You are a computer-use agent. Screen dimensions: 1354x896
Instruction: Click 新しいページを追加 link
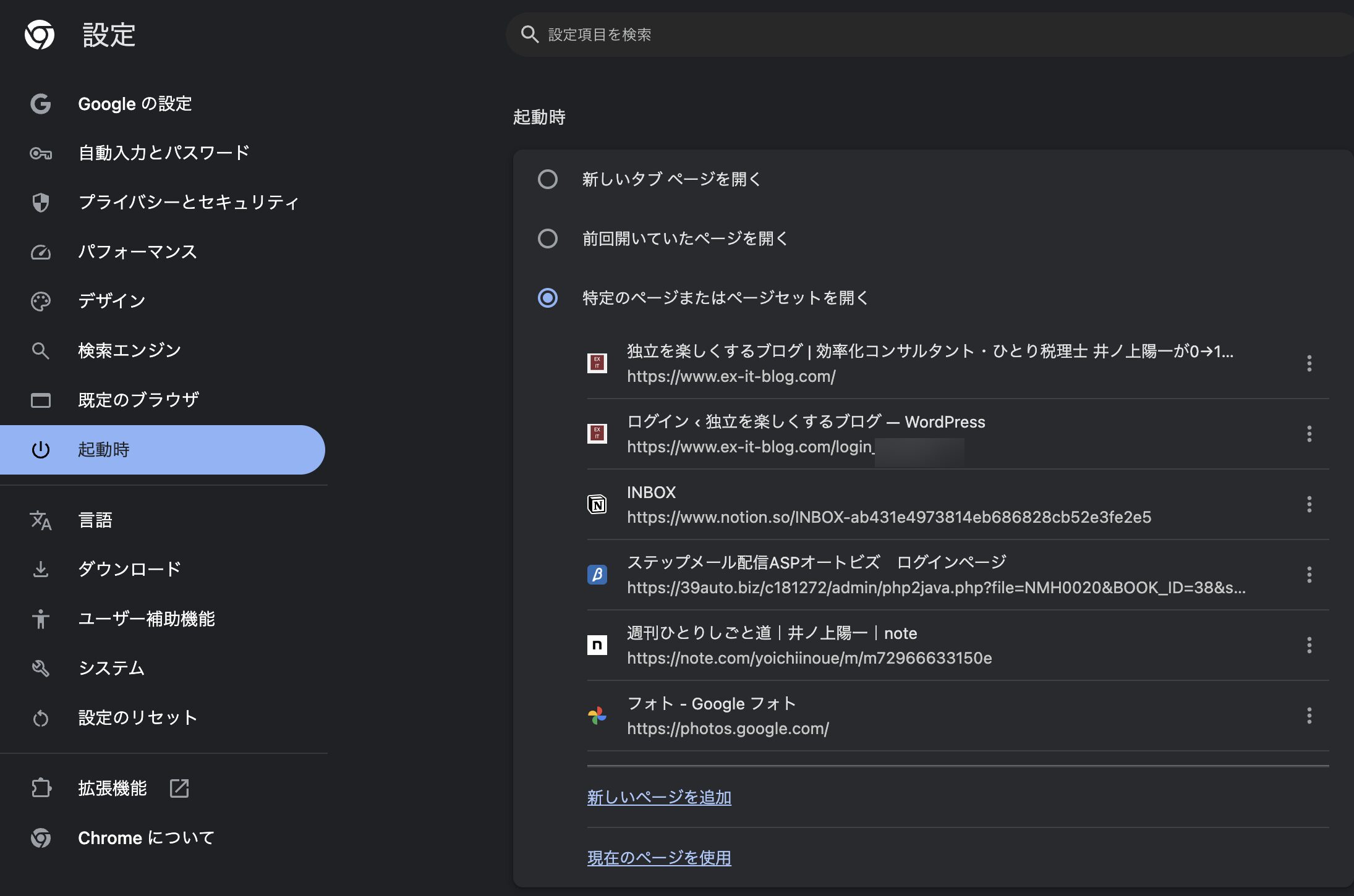point(659,797)
